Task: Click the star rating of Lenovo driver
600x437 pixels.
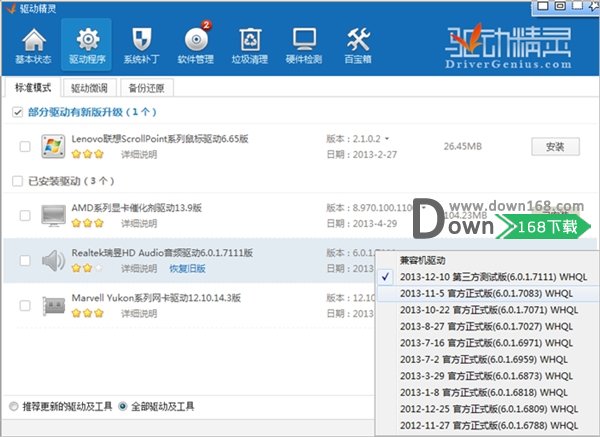Action: (x=88, y=154)
